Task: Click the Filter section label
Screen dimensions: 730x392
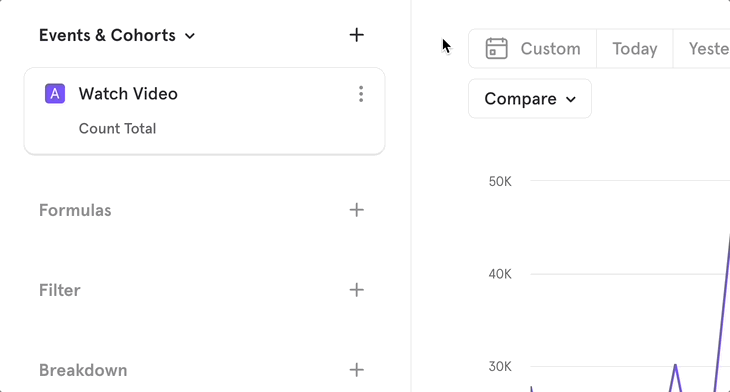Action: (x=60, y=291)
